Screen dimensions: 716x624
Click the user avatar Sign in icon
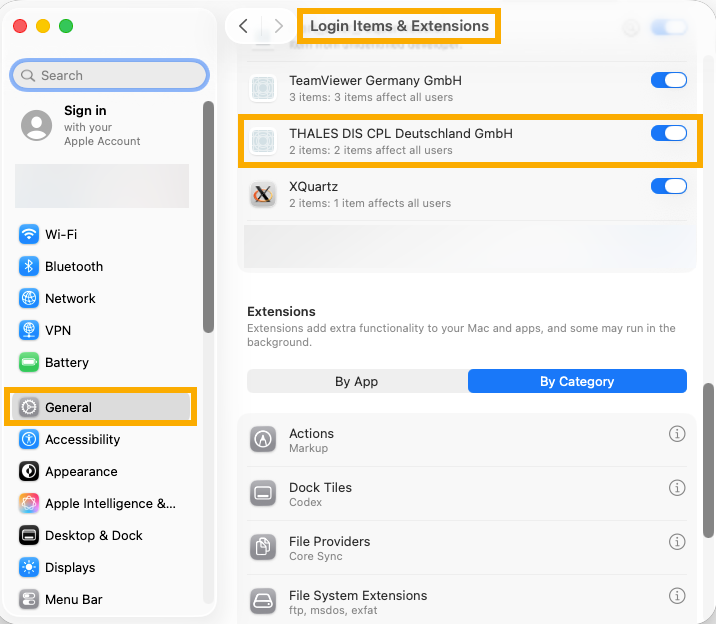(37, 125)
